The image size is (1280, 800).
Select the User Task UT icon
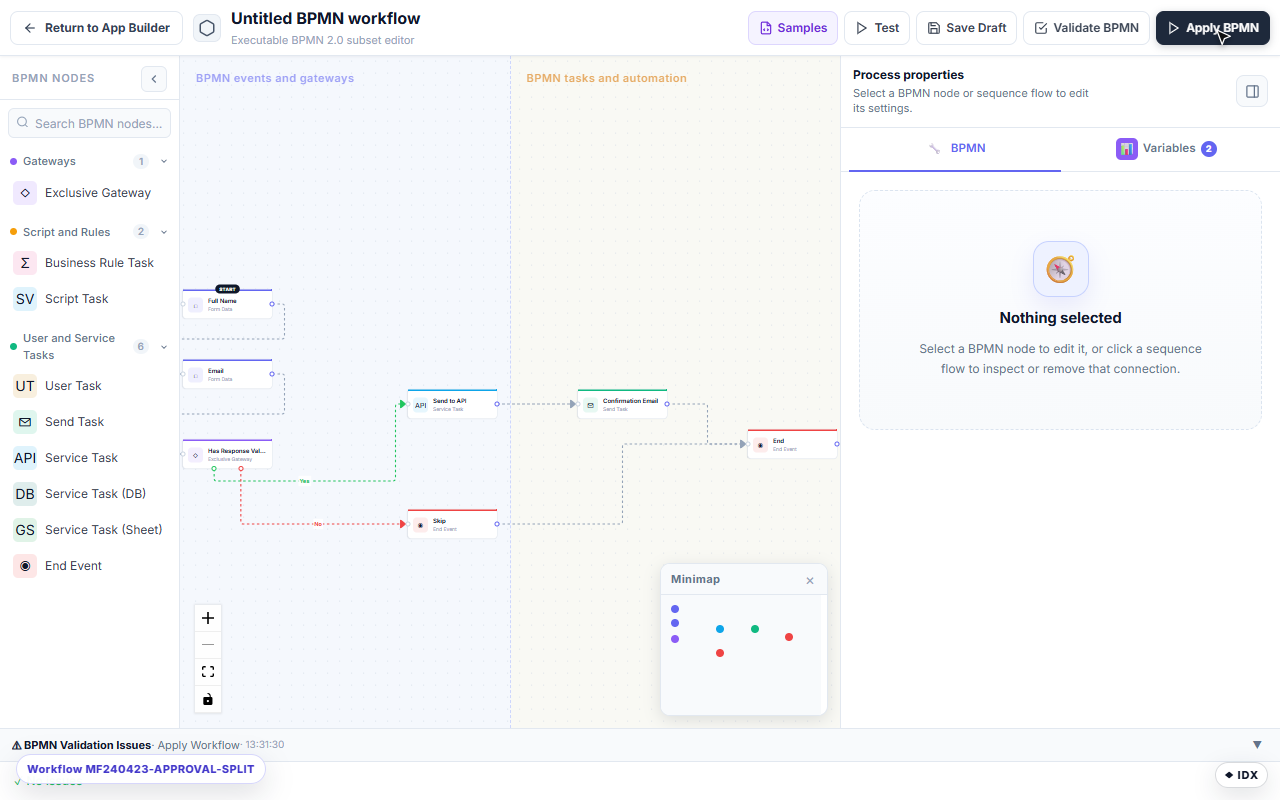coord(25,386)
